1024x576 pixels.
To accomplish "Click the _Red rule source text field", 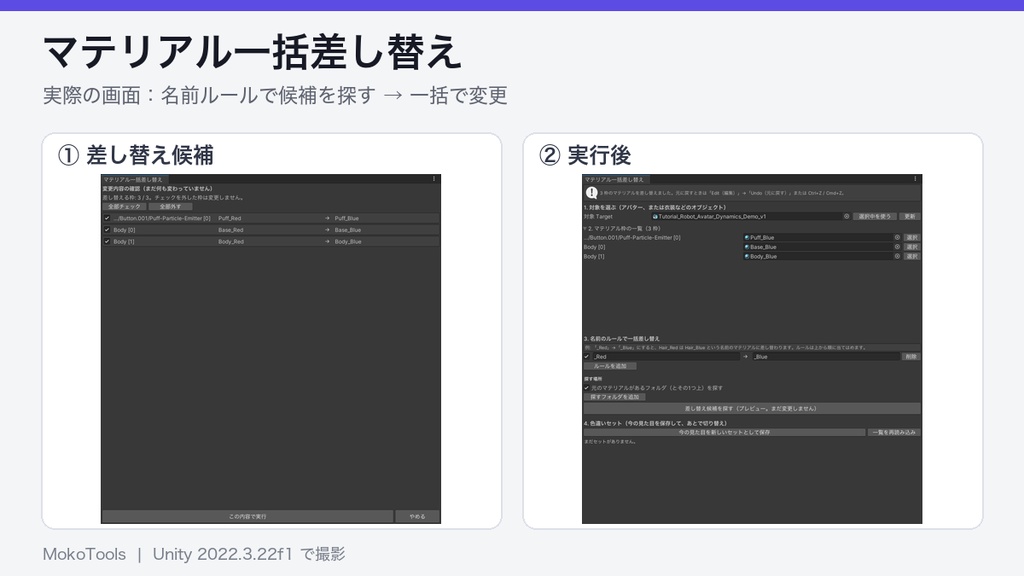I will 665,357.
